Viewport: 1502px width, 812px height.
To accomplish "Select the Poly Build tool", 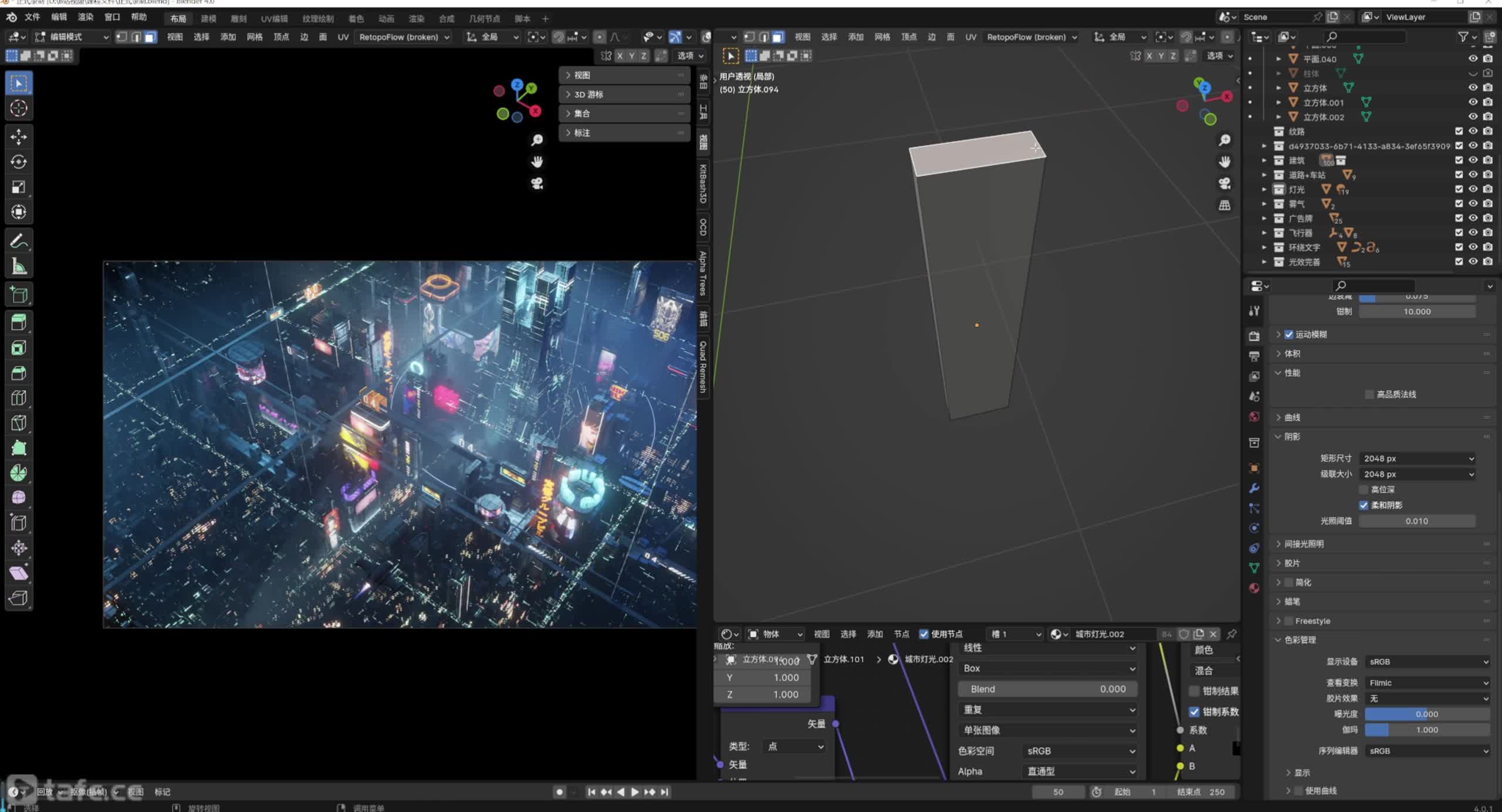I will coord(19,448).
